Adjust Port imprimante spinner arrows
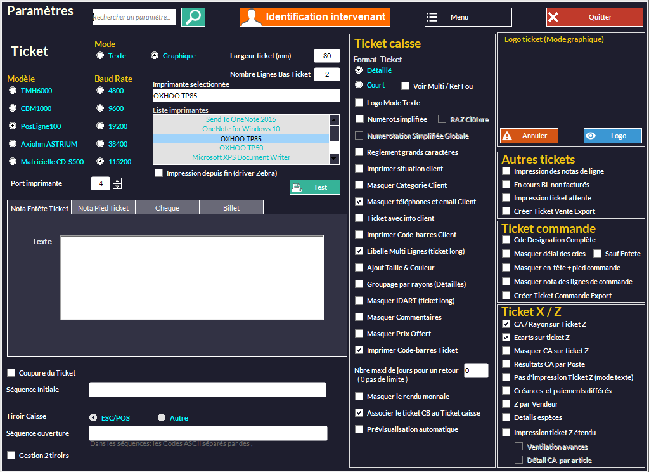Screen dimensions: 649x472 [117, 183]
